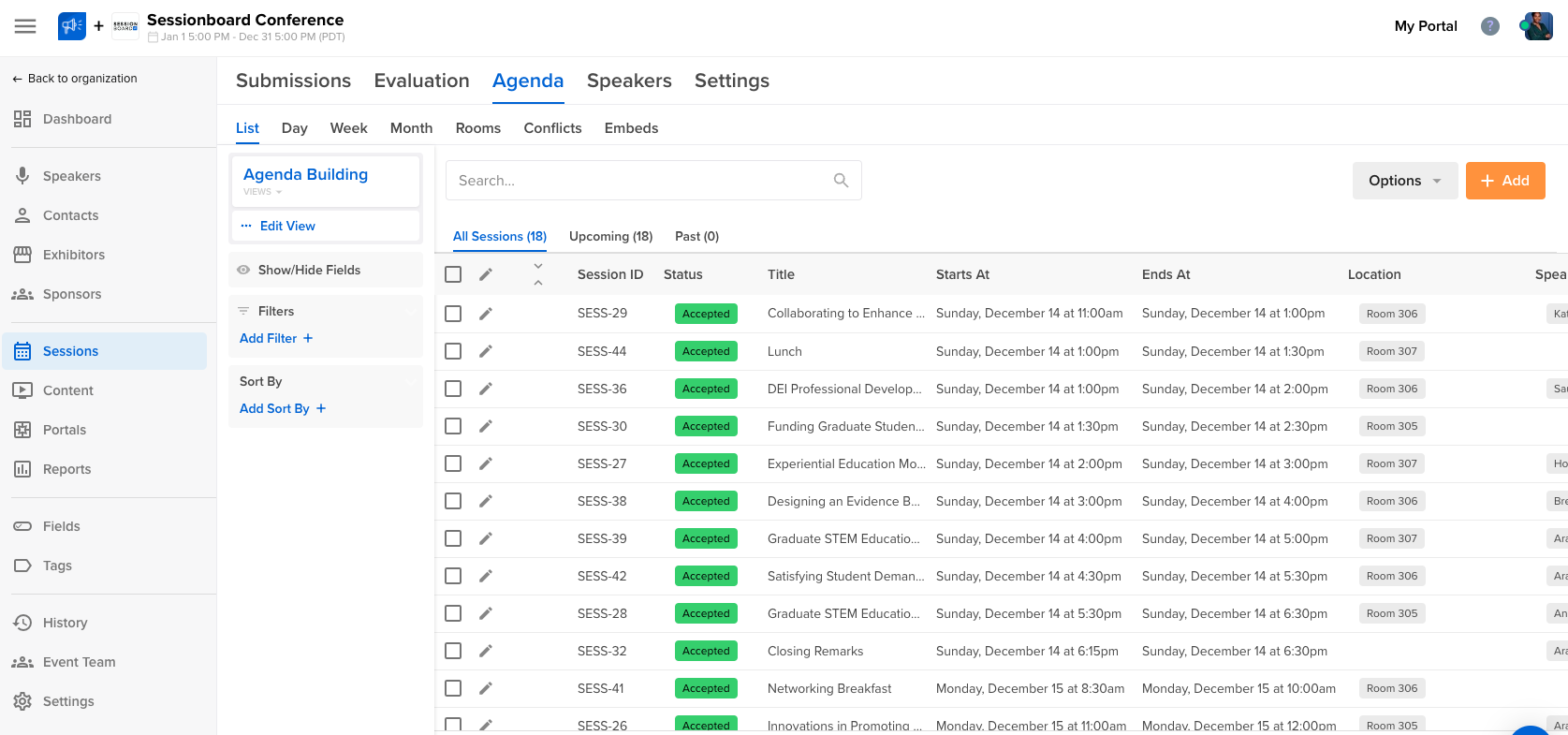Switch to the Speakers tab
The image size is (1568, 735).
(x=629, y=81)
